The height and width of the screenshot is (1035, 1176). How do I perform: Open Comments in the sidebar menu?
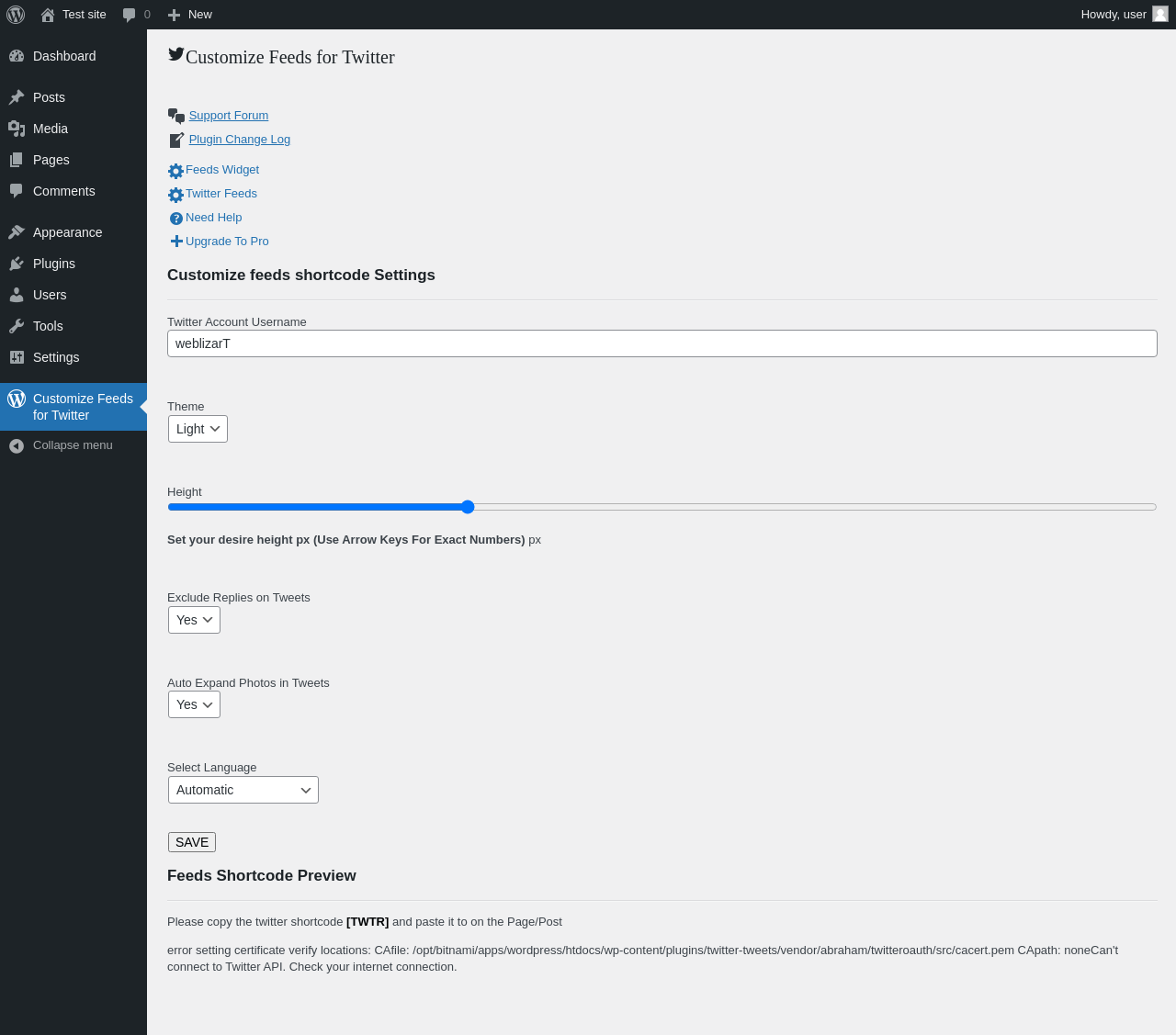click(73, 191)
